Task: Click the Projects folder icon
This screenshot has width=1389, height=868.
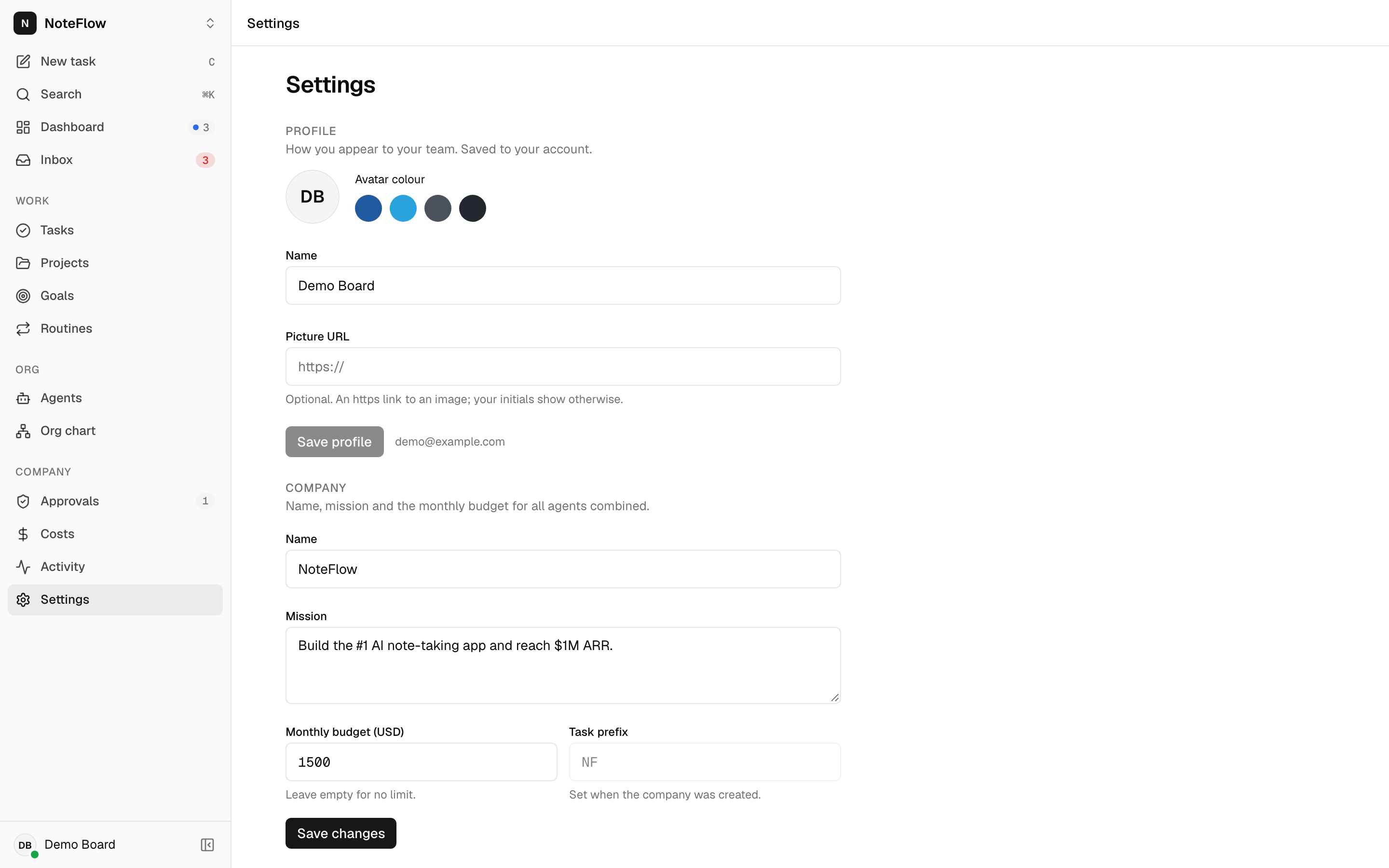Action: [x=23, y=263]
